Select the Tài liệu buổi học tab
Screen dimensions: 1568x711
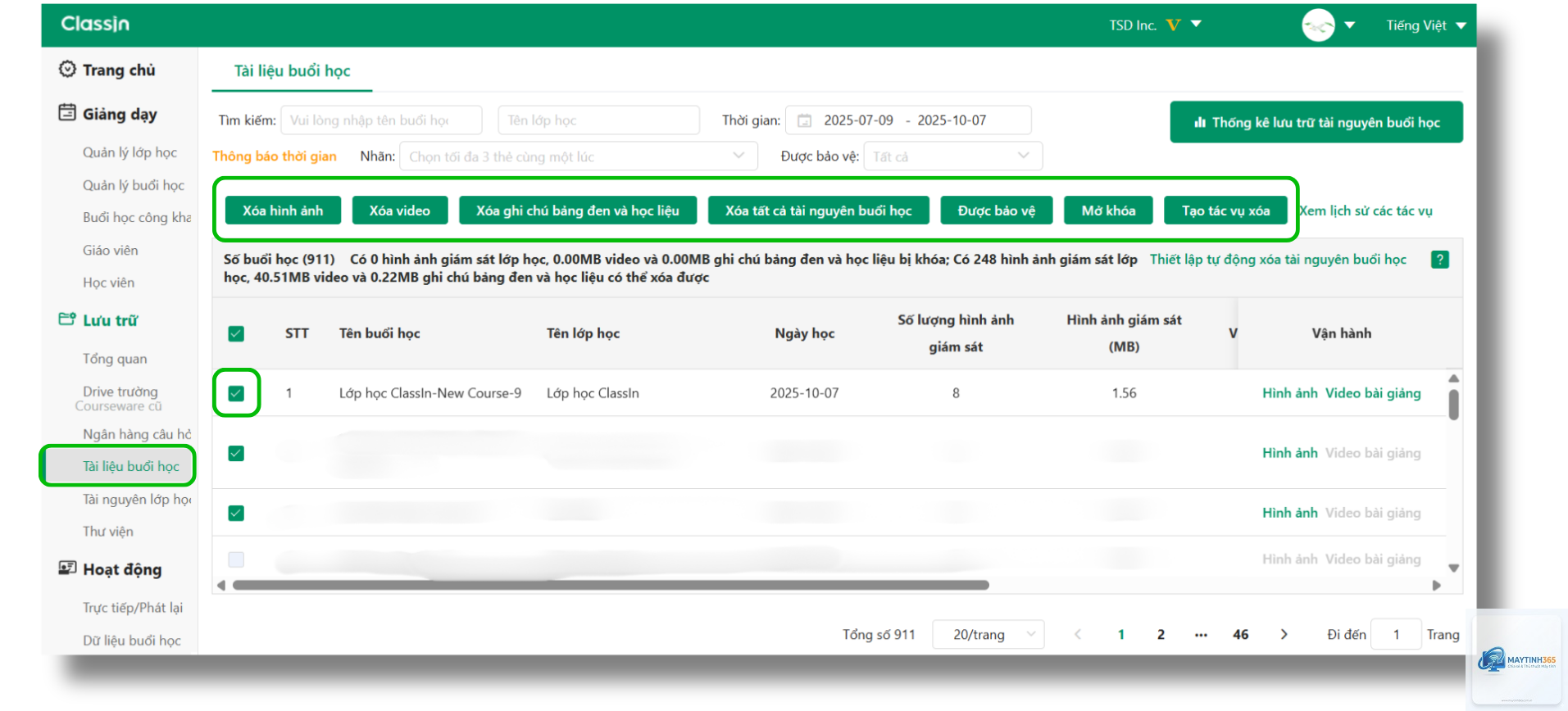(x=292, y=70)
